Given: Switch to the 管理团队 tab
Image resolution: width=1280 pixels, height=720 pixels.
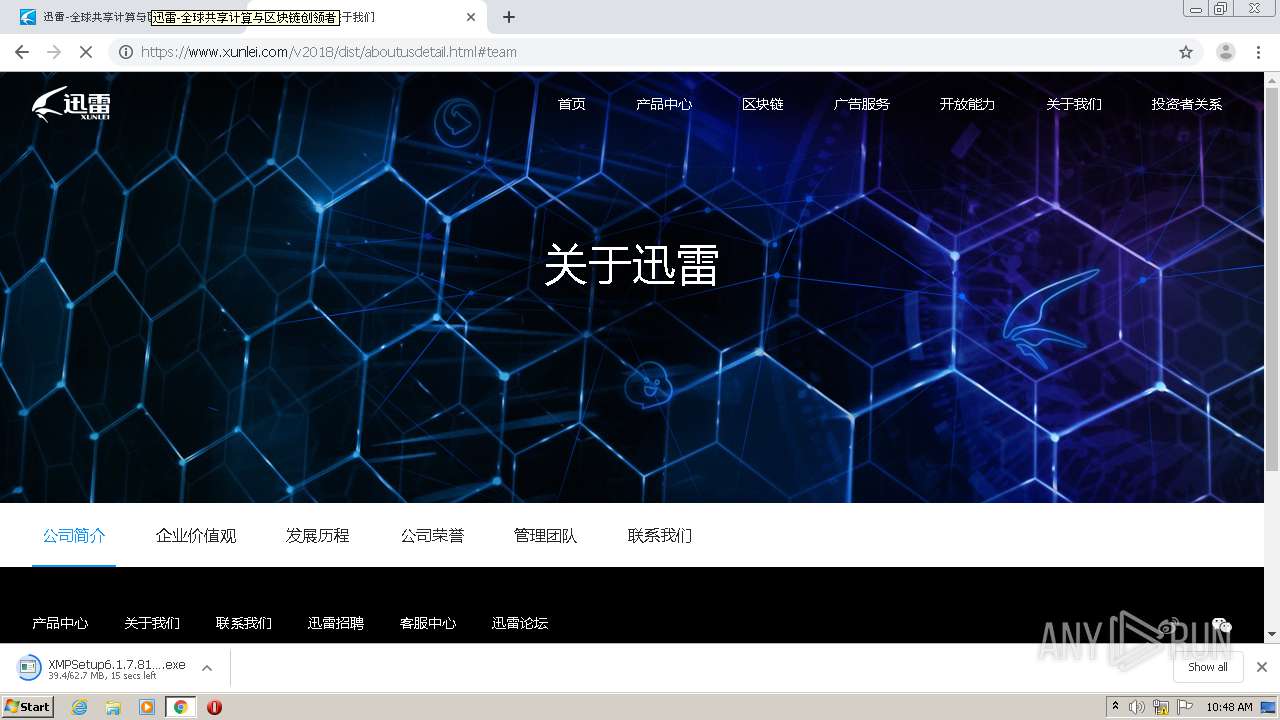Looking at the screenshot, I should [x=545, y=536].
